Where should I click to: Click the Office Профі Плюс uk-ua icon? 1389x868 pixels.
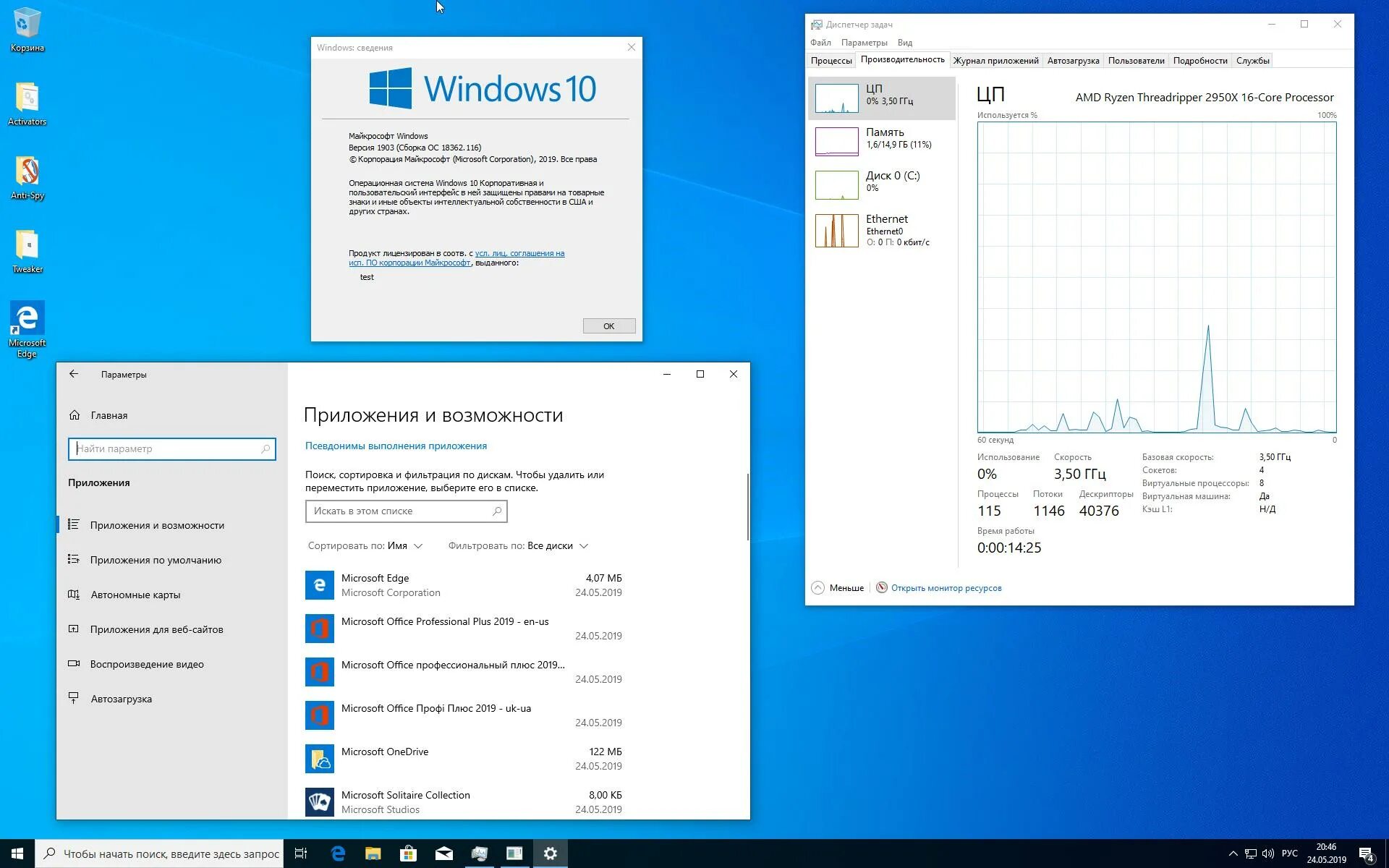pyautogui.click(x=319, y=715)
